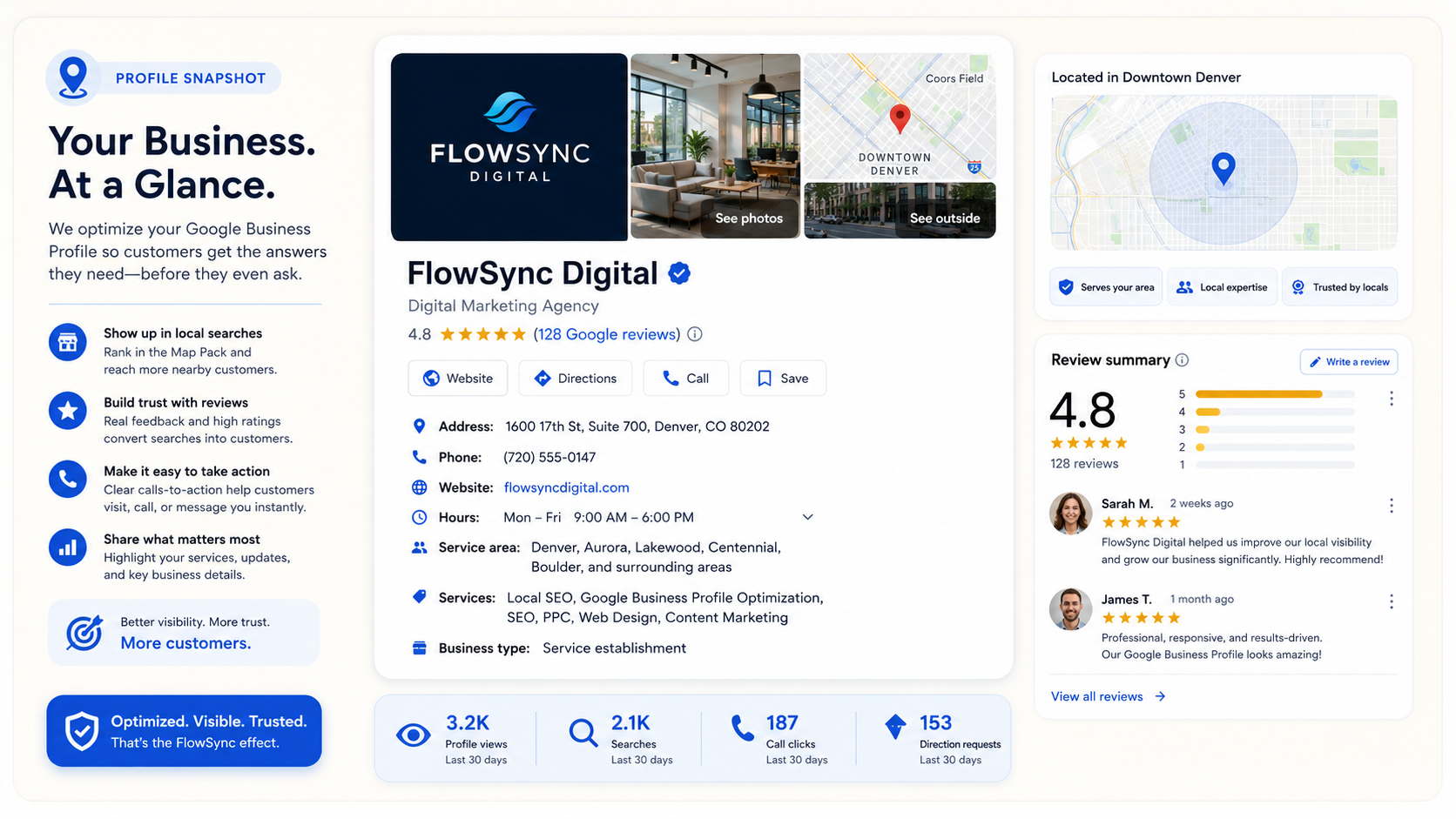
Task: Open options menu for James T. review
Action: pos(1391,601)
